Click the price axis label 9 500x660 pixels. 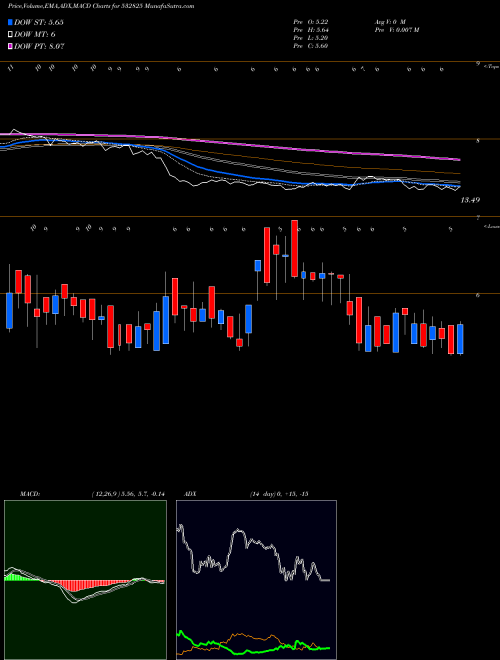(x=478, y=64)
